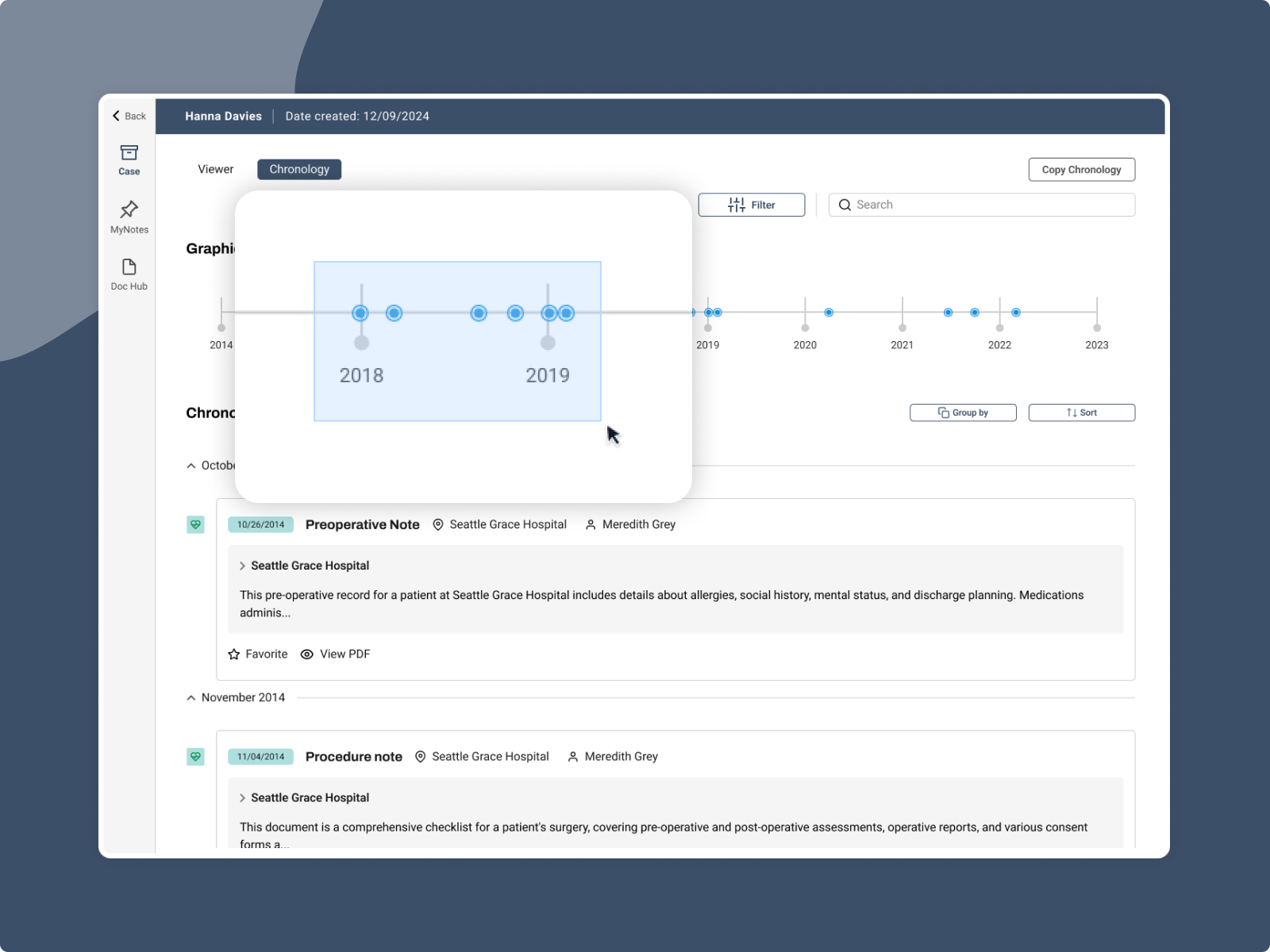Click the search magnifier icon

point(845,205)
